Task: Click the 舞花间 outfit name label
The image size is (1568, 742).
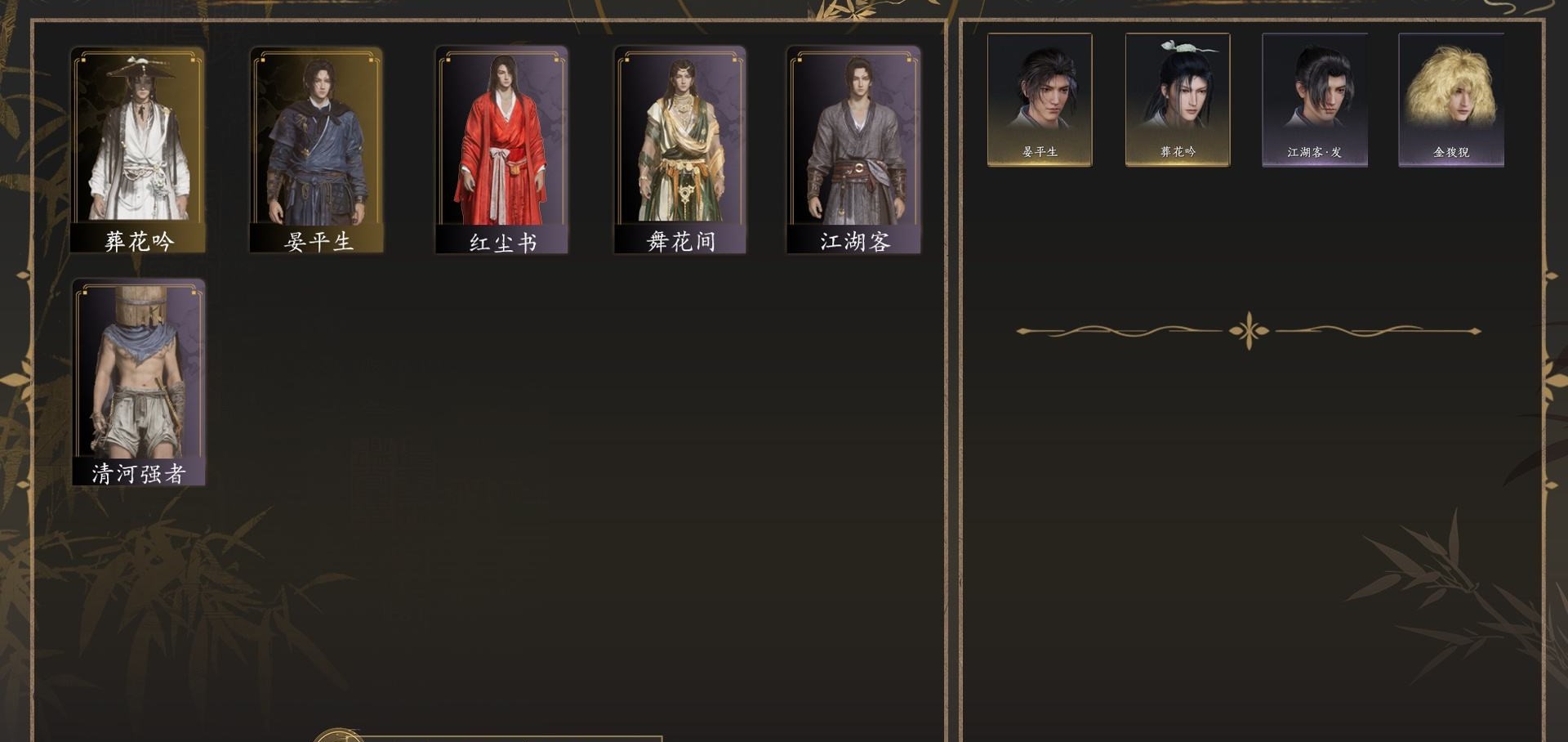Action: tap(681, 241)
